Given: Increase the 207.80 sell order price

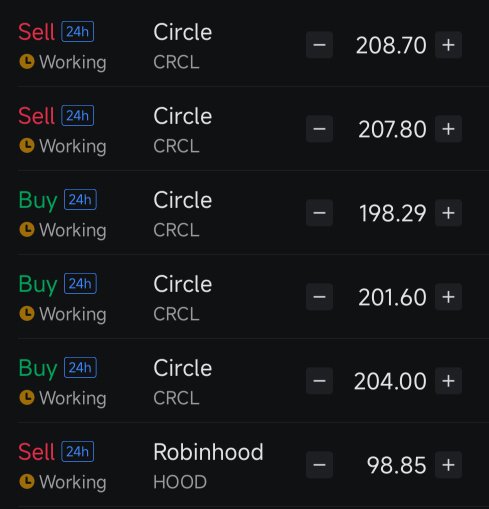Looking at the screenshot, I should point(448,129).
